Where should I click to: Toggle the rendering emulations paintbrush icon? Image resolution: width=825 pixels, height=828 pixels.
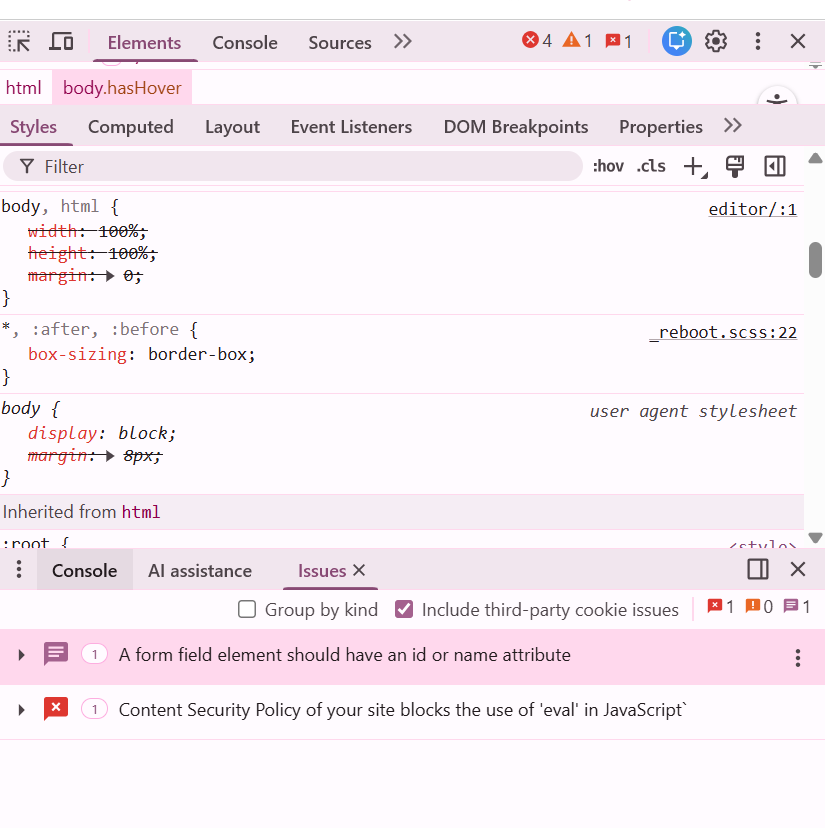click(x=735, y=166)
